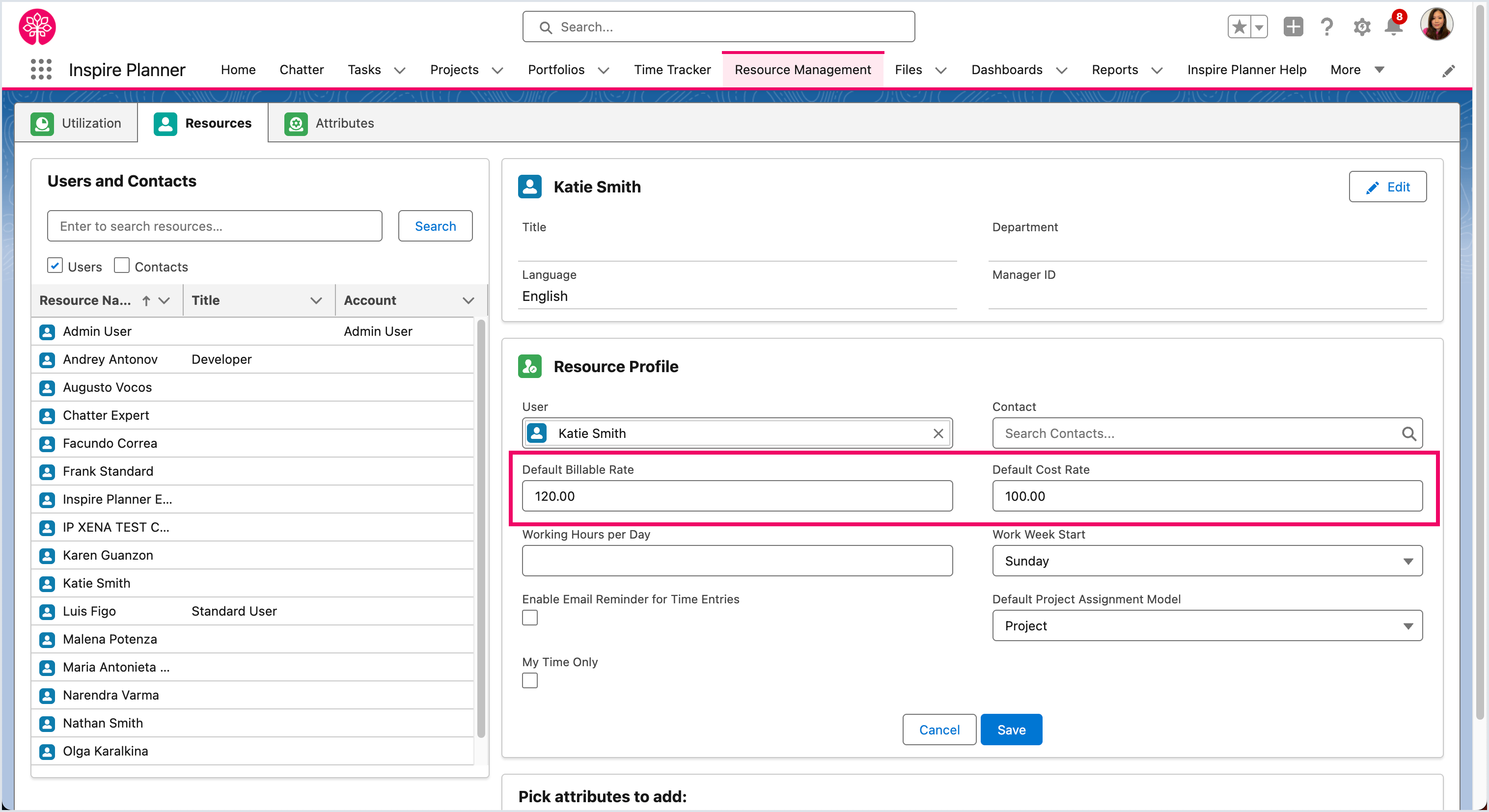
Task: Click the Luis Figo row icon
Action: click(47, 612)
